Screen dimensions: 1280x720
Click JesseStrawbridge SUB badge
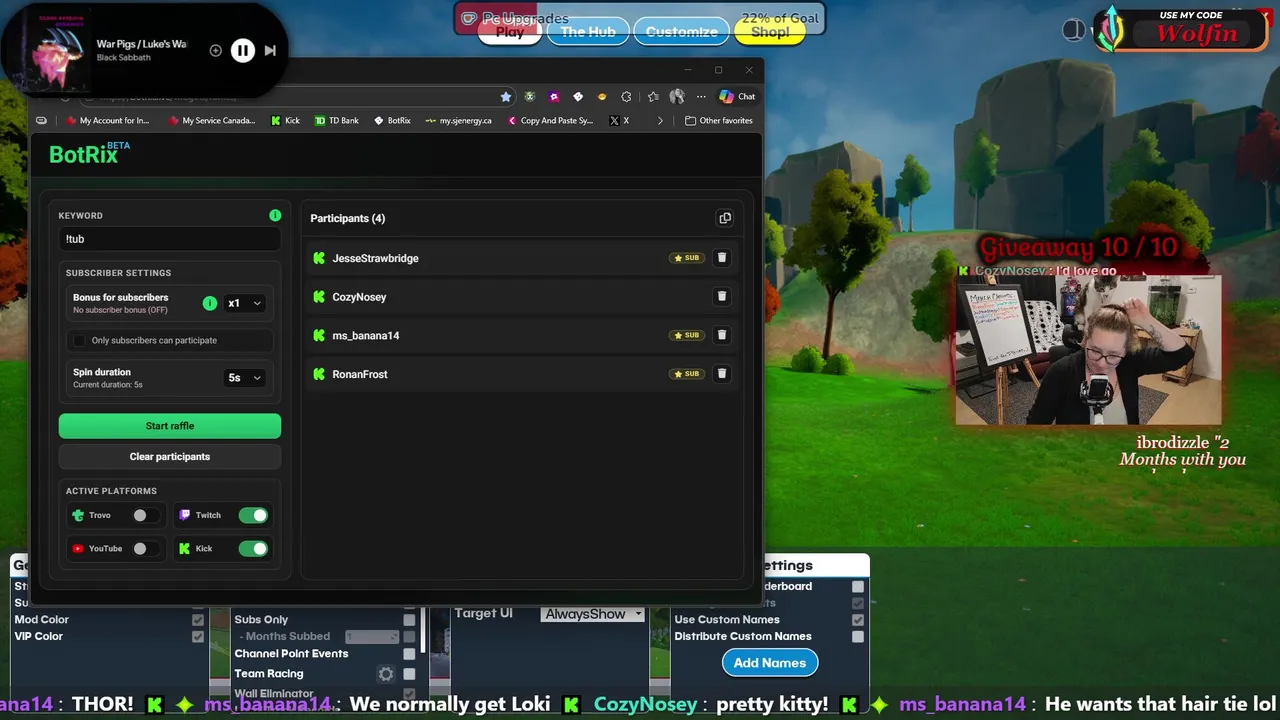tap(686, 258)
